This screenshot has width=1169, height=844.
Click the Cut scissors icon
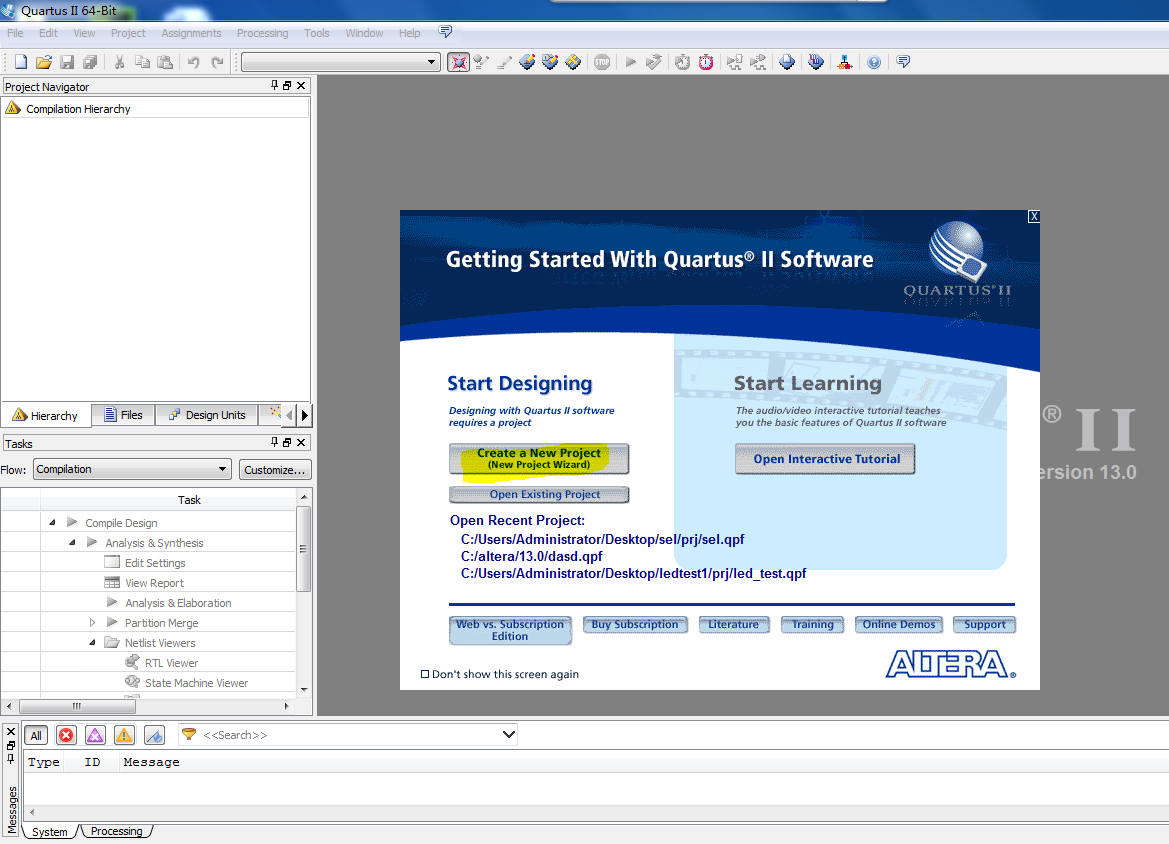[119, 62]
